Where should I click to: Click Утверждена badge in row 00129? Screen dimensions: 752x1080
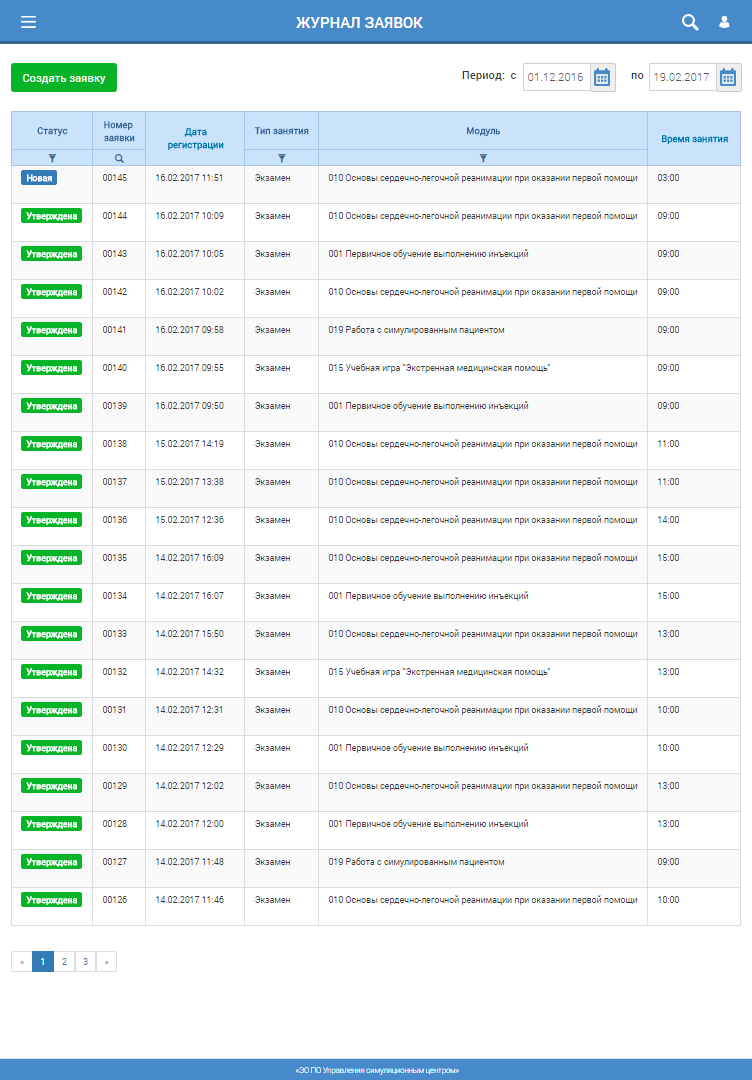52,786
